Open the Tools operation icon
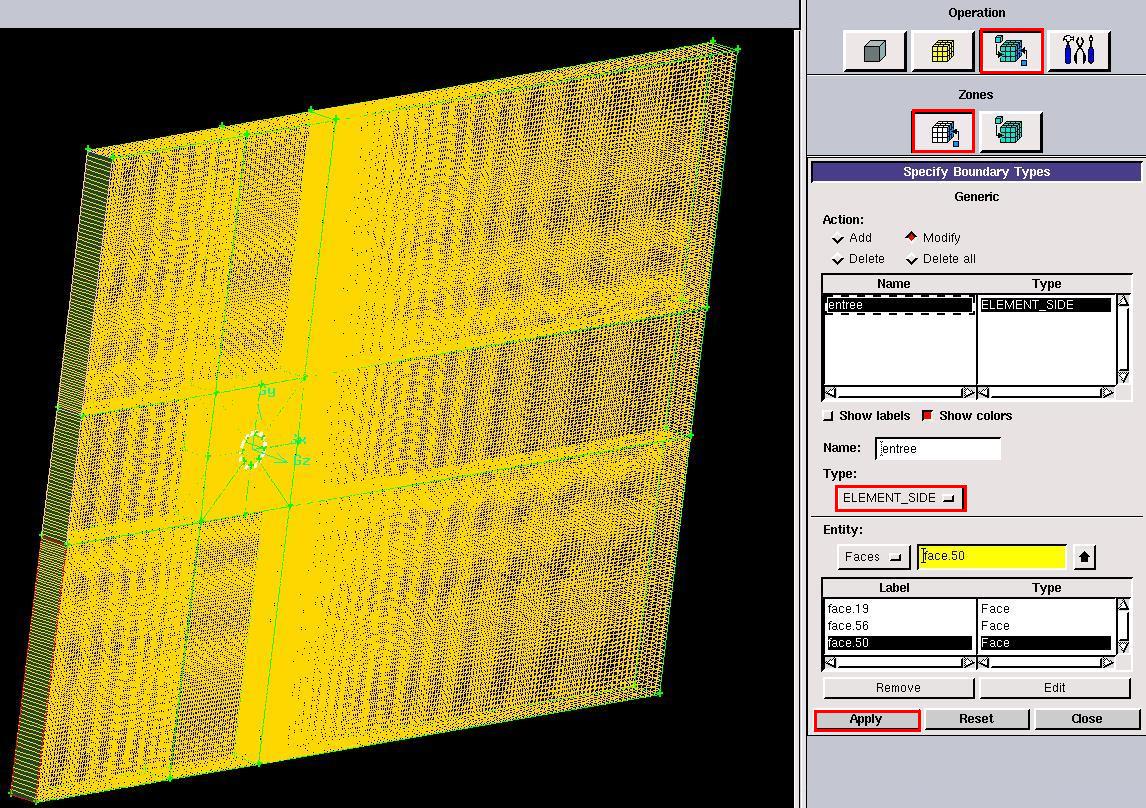The width and height of the screenshot is (1146, 808). coord(1078,51)
